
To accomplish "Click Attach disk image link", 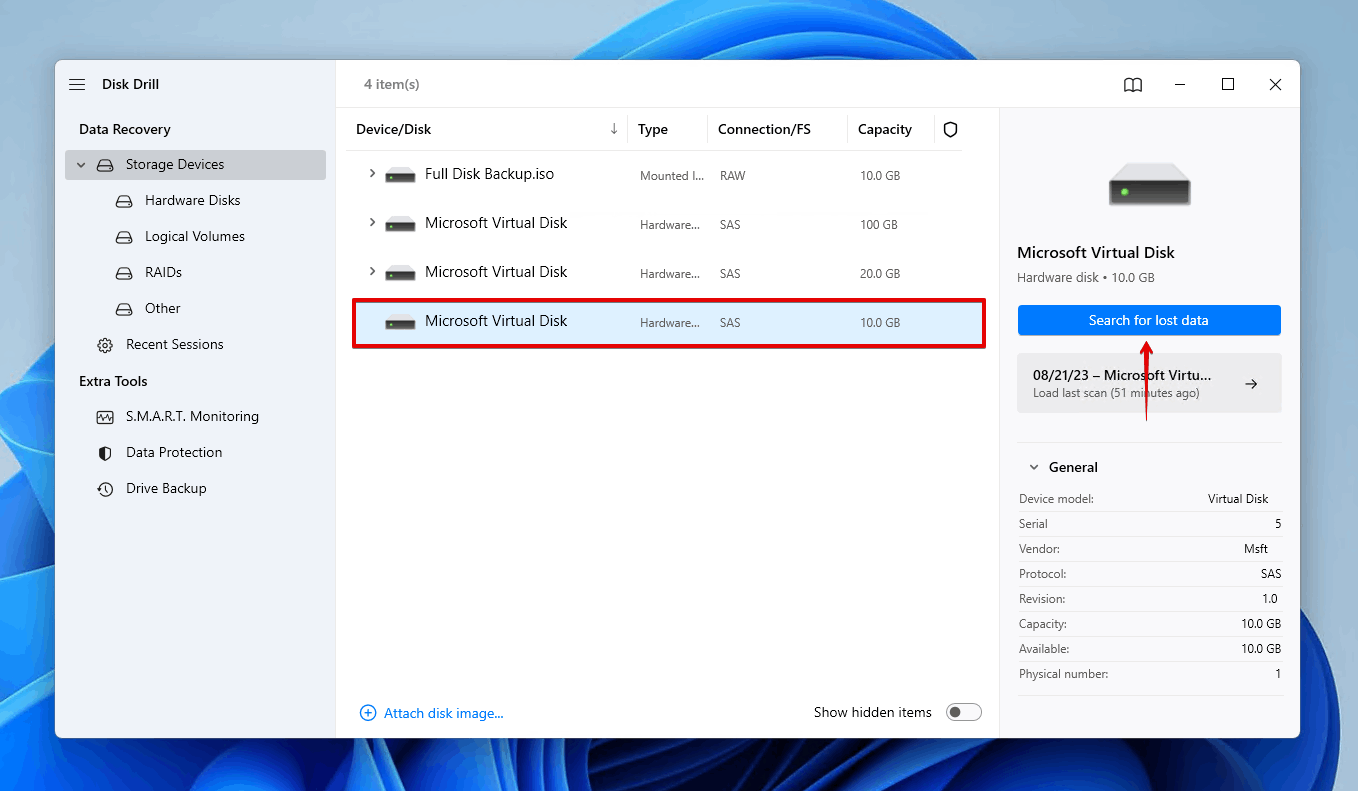I will point(444,713).
